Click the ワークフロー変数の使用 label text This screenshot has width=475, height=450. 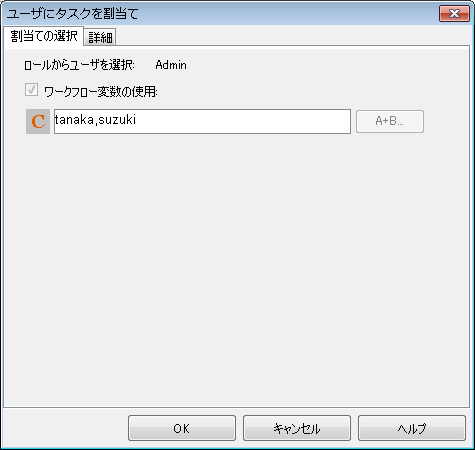coord(101,91)
